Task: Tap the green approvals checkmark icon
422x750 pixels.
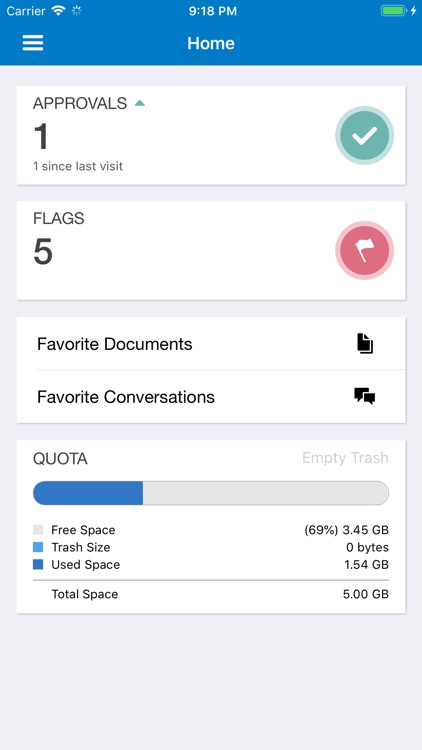Action: (x=365, y=136)
